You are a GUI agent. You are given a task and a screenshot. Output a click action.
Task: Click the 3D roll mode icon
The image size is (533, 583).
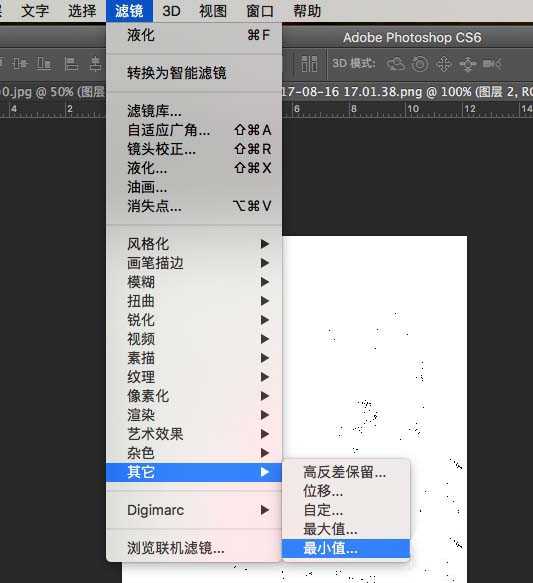[420, 64]
